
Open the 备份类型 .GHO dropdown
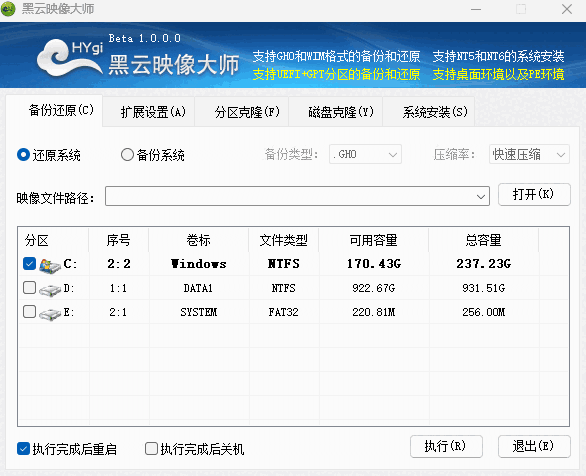tap(365, 154)
